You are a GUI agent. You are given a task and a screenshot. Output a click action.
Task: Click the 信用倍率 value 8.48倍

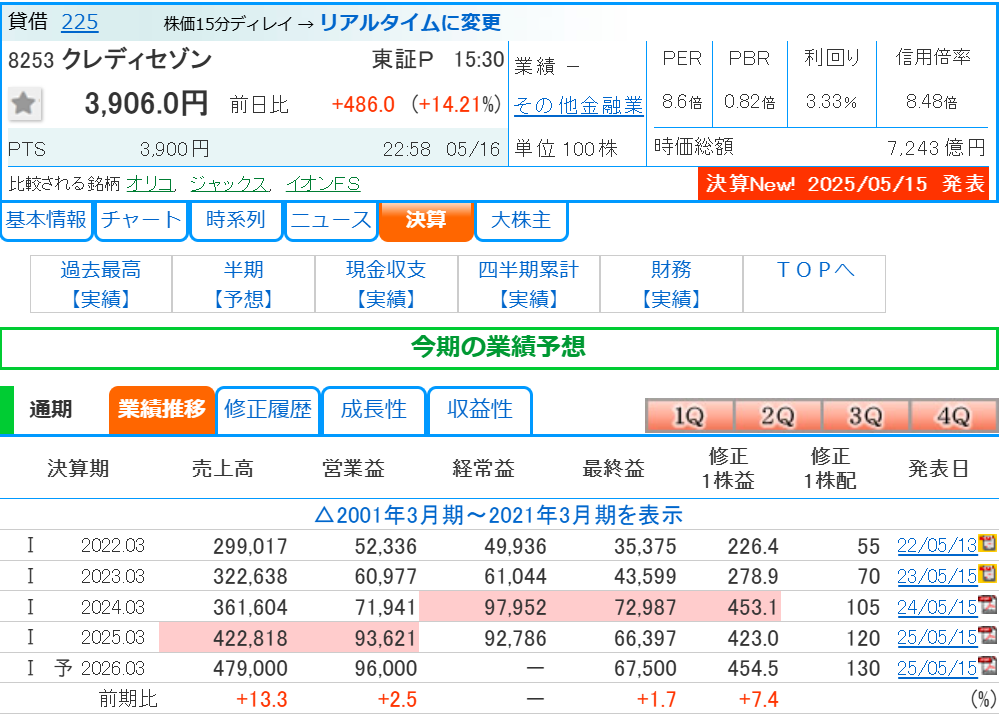[932, 101]
